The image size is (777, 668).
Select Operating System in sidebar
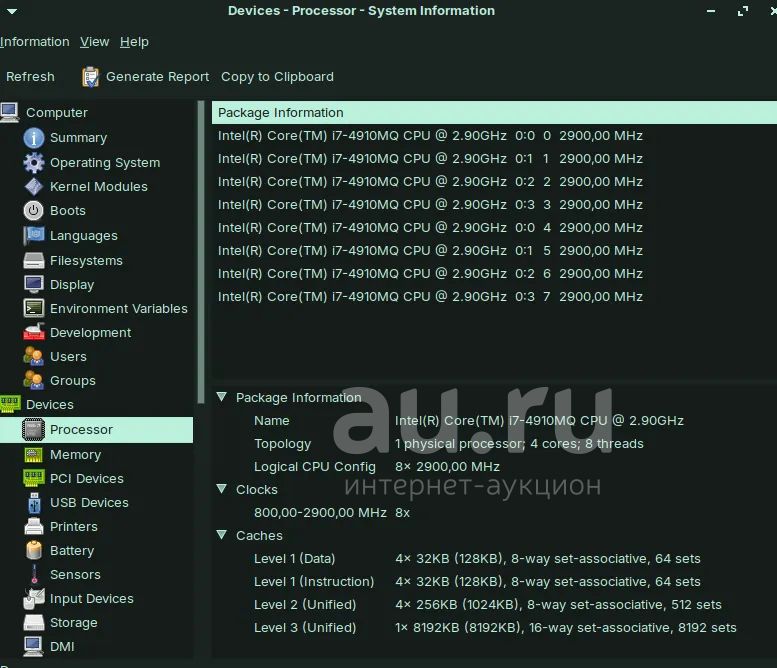pyautogui.click(x=105, y=163)
